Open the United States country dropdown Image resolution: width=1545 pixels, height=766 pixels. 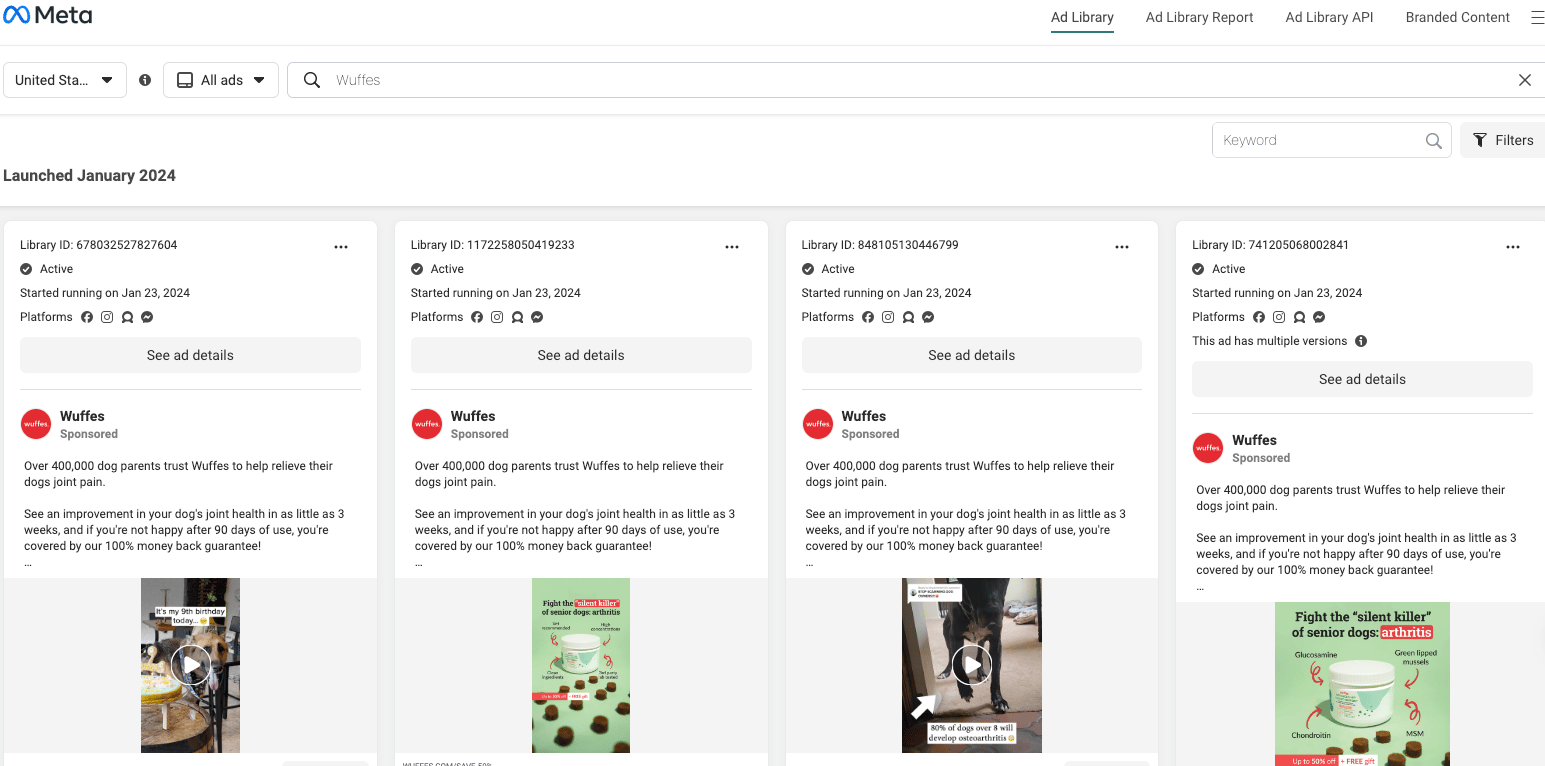[65, 80]
